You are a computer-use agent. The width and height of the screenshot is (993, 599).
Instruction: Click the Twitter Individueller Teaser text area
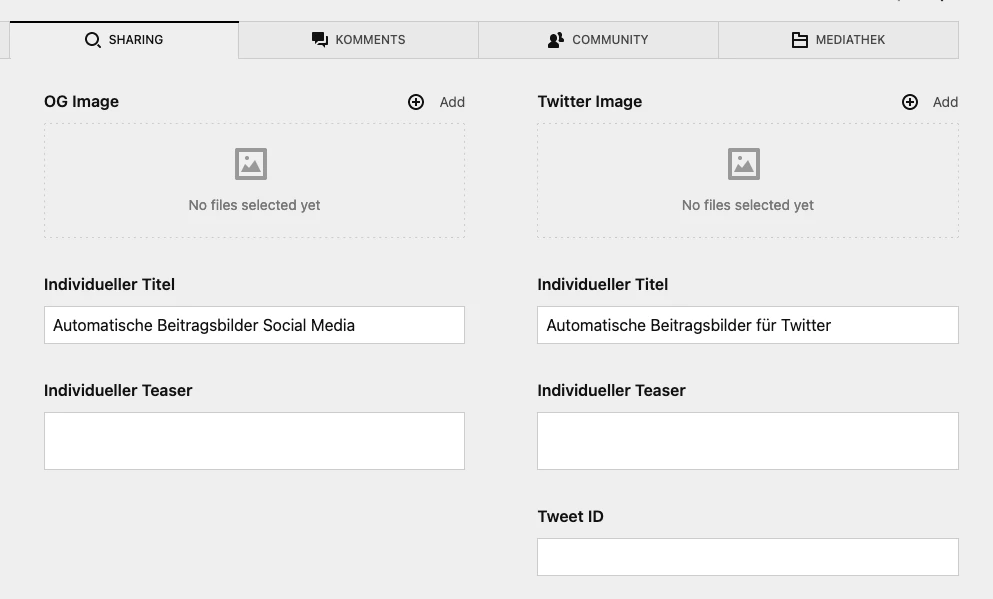click(748, 441)
